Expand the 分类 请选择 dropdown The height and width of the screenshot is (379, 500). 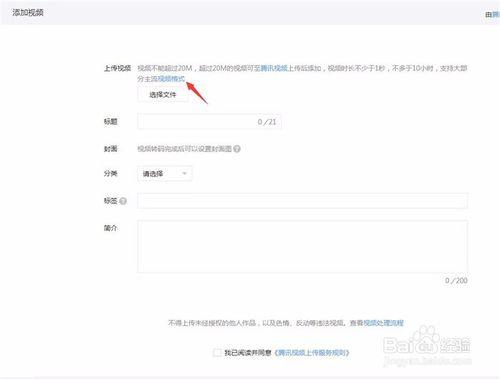pos(165,174)
